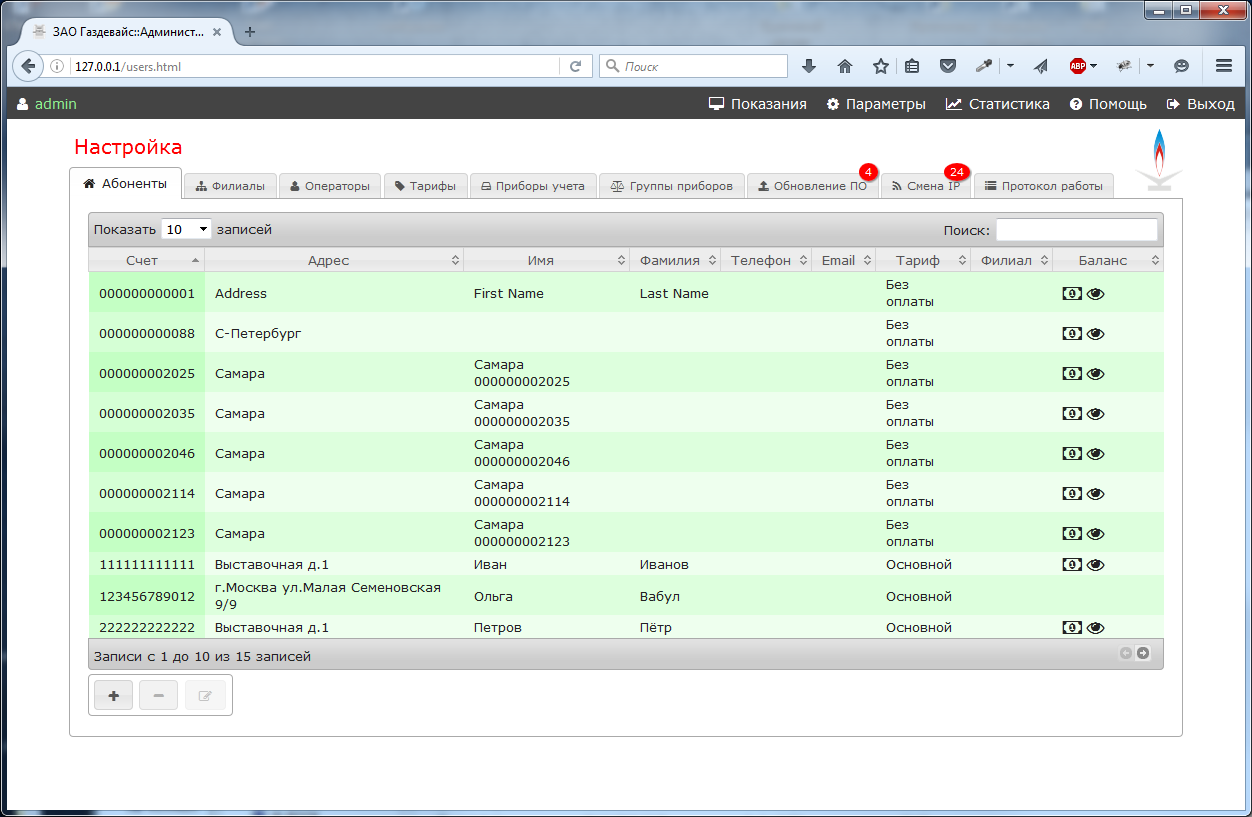1252x817 pixels.
Task: Sort table by Тариф column header
Action: click(x=922, y=261)
